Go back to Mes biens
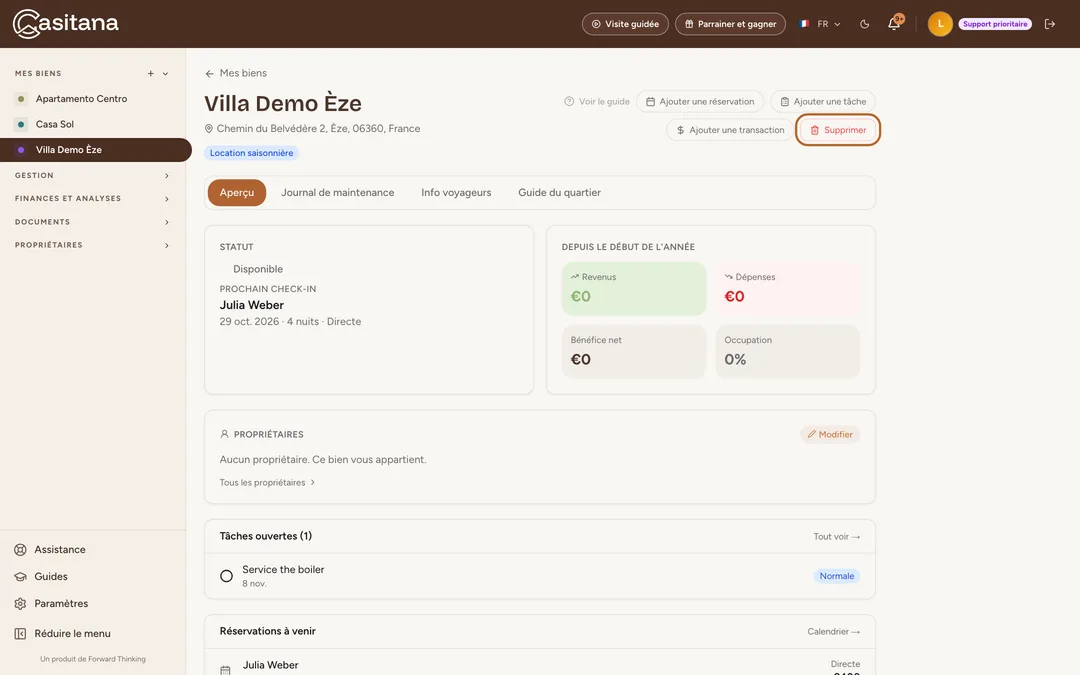Viewport: 1080px width, 675px height. click(x=236, y=73)
